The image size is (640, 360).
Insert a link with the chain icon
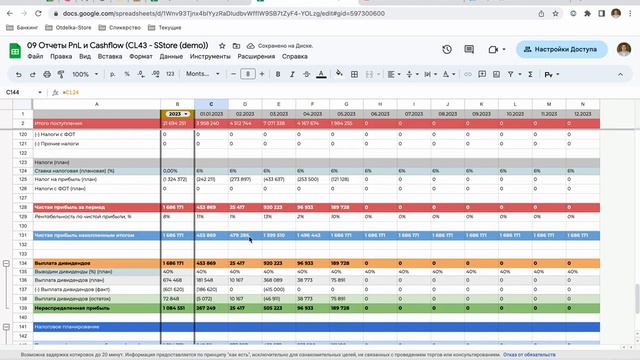(x=468, y=74)
